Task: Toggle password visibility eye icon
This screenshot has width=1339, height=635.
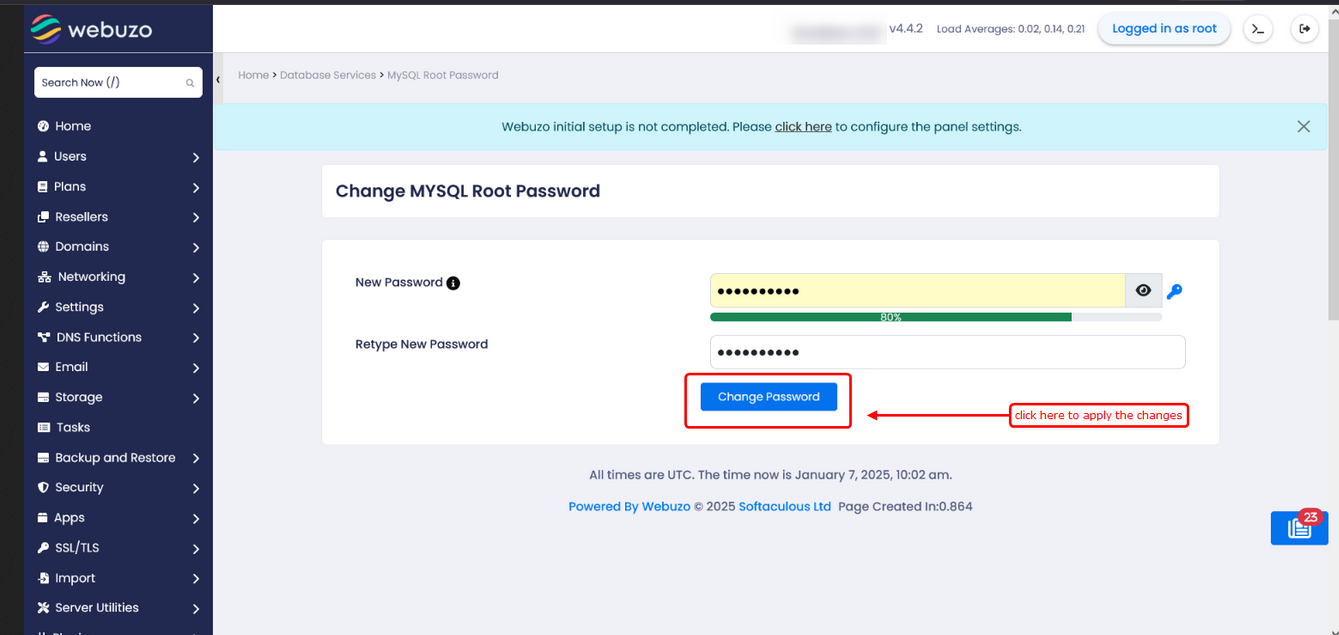Action: (1143, 291)
